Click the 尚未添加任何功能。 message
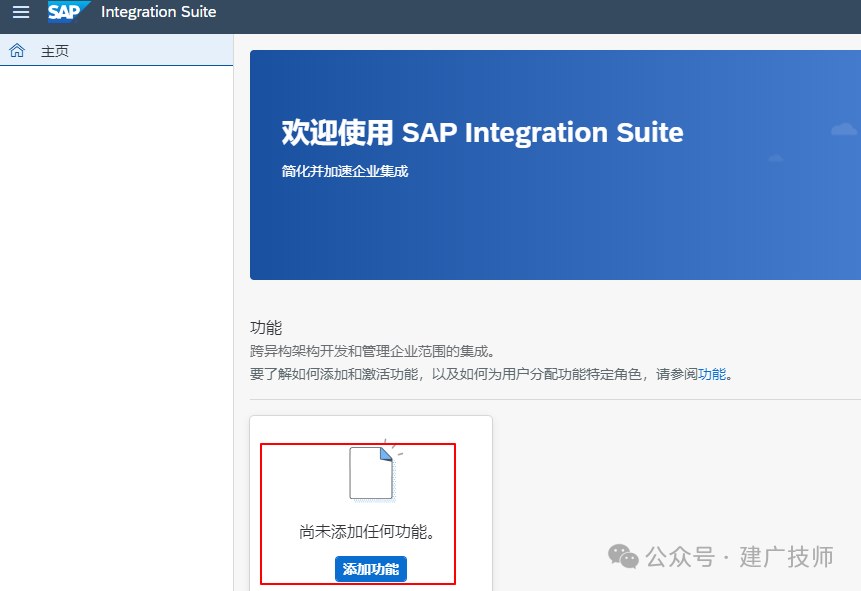The height and width of the screenshot is (591, 861). tap(367, 532)
